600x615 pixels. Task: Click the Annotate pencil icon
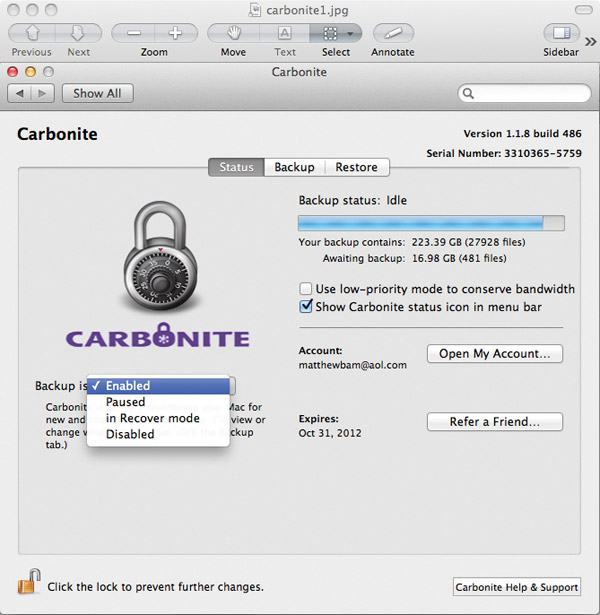393,33
